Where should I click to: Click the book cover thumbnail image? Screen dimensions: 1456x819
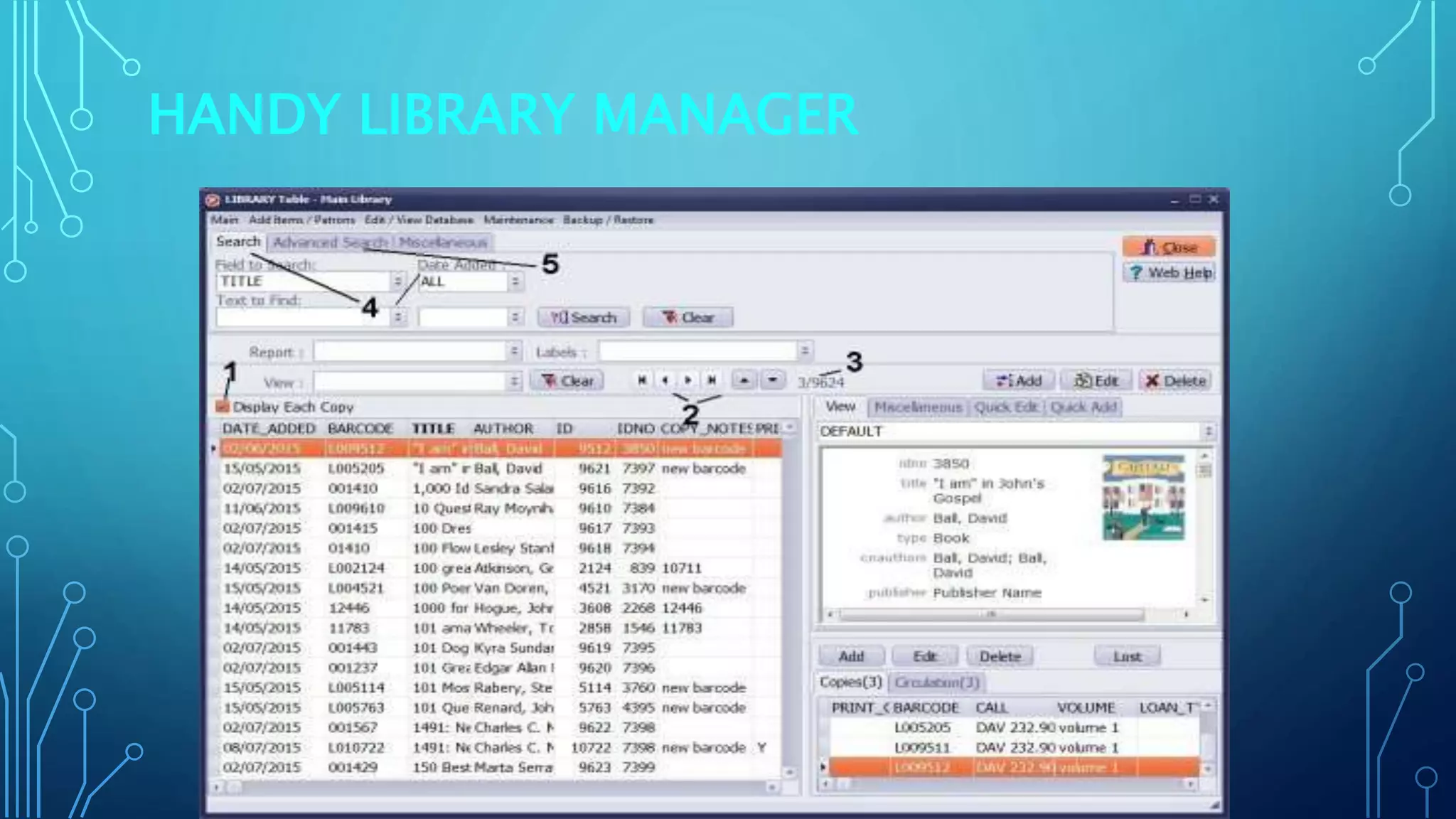tap(1143, 498)
